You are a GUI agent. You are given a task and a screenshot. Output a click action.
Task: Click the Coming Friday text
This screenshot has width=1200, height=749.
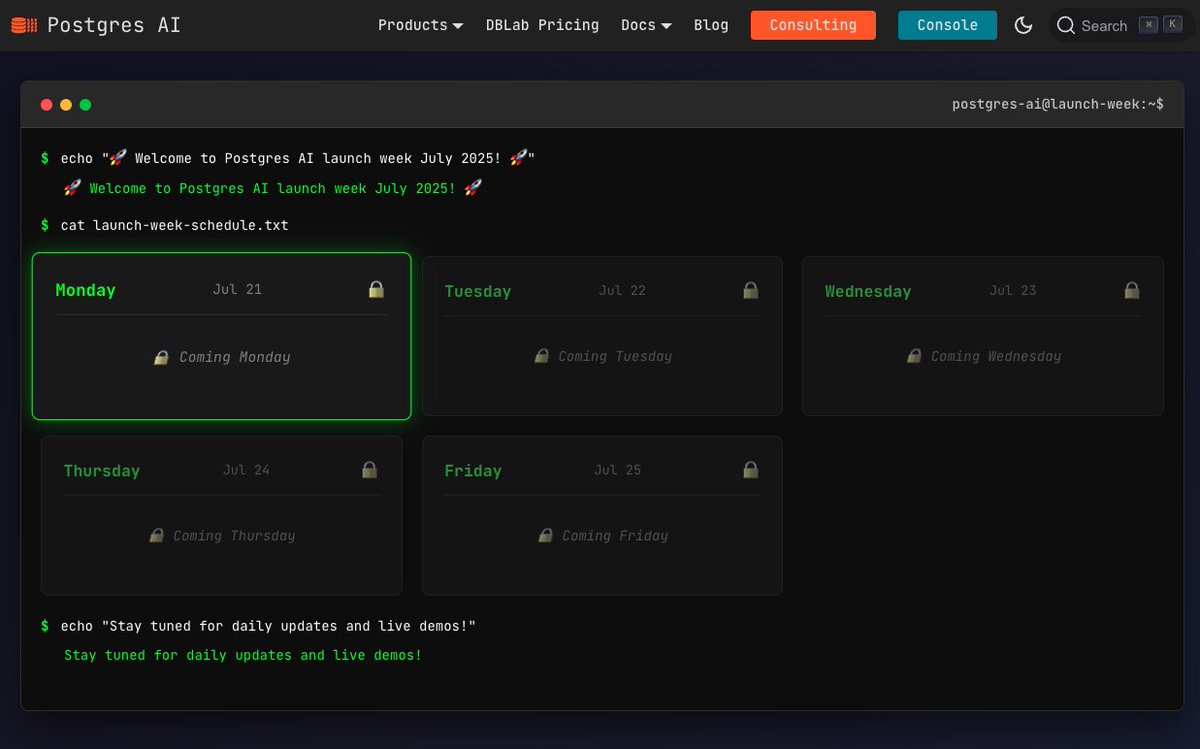tap(615, 536)
